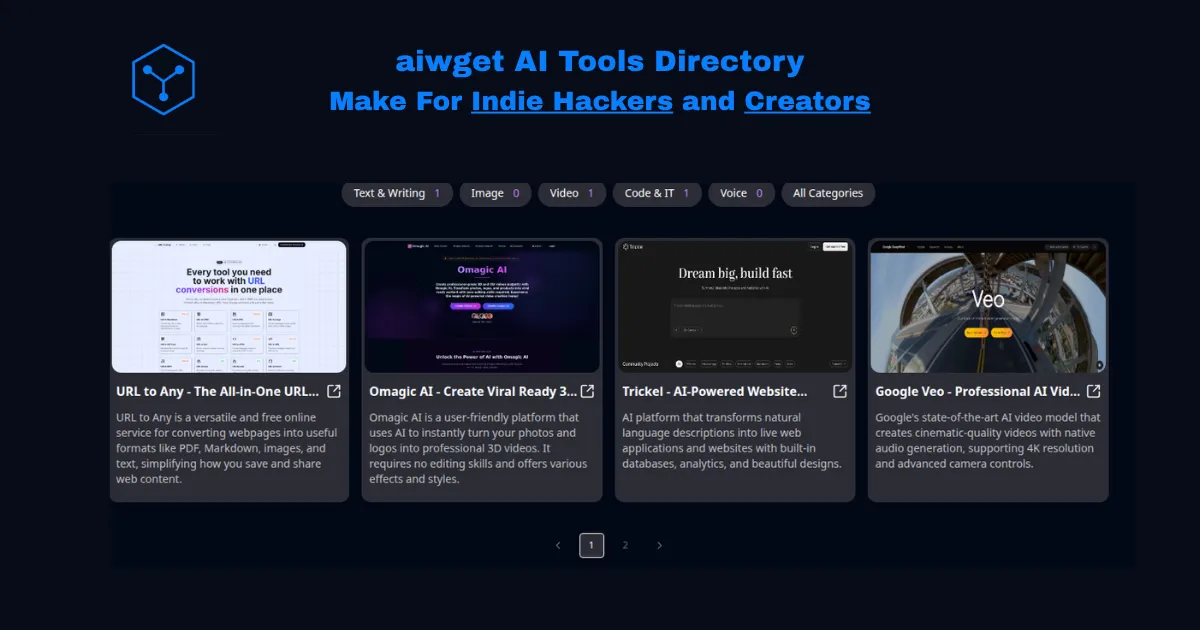Filter by Code & IT category
1200x630 pixels.
click(657, 193)
